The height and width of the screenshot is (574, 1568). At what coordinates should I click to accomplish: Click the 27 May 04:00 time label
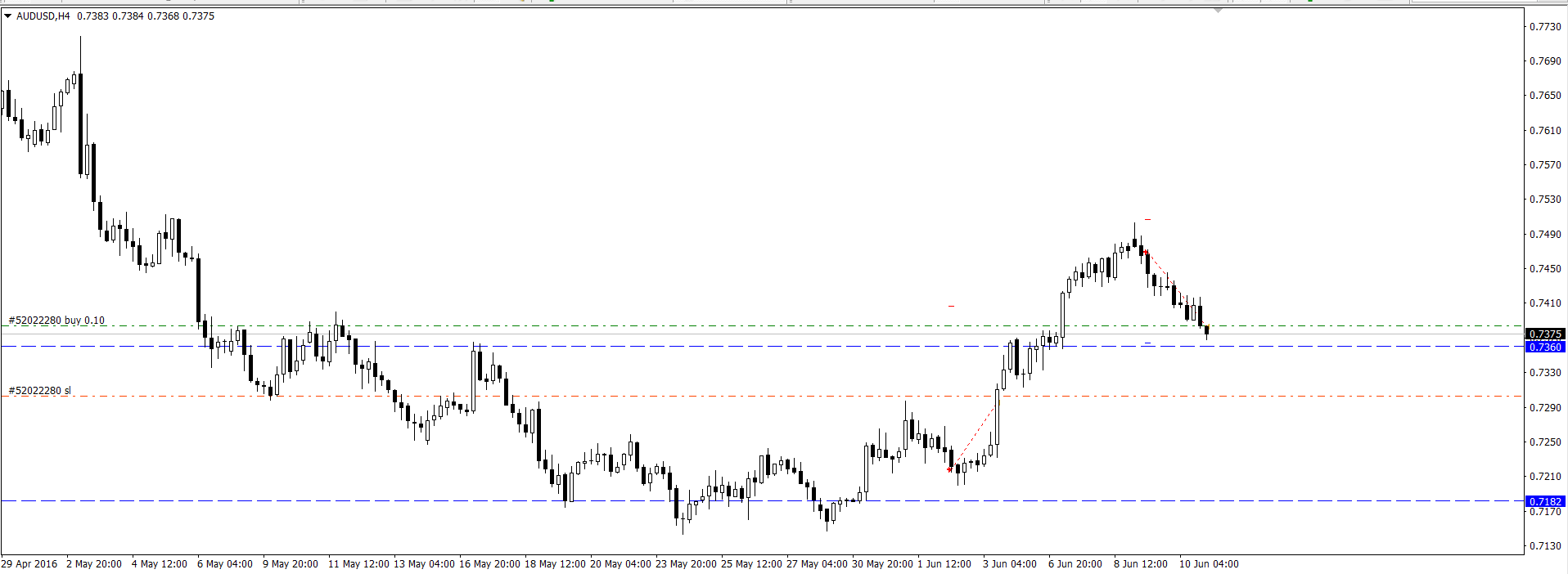pyautogui.click(x=817, y=563)
